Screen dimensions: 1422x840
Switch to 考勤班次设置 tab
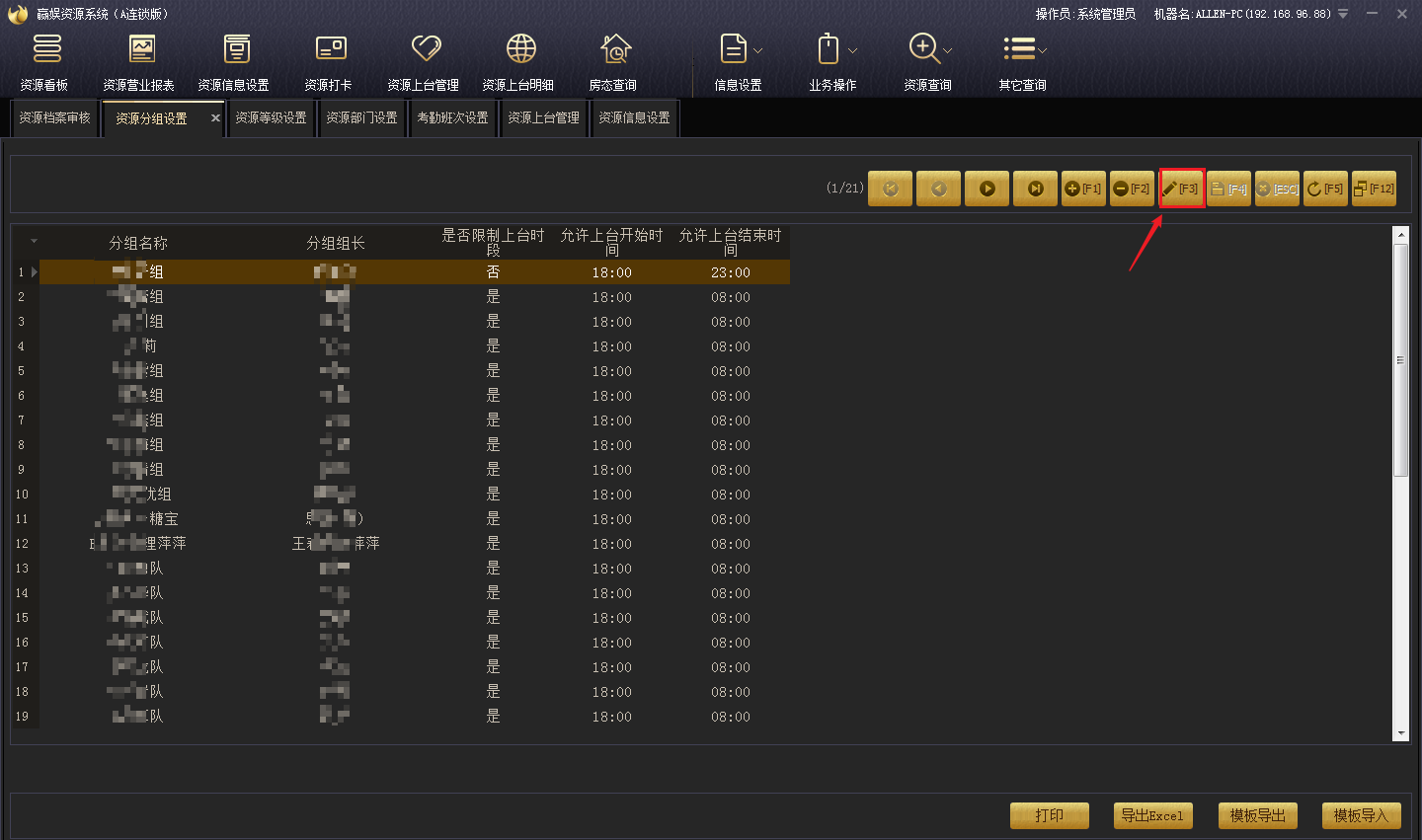(x=452, y=118)
